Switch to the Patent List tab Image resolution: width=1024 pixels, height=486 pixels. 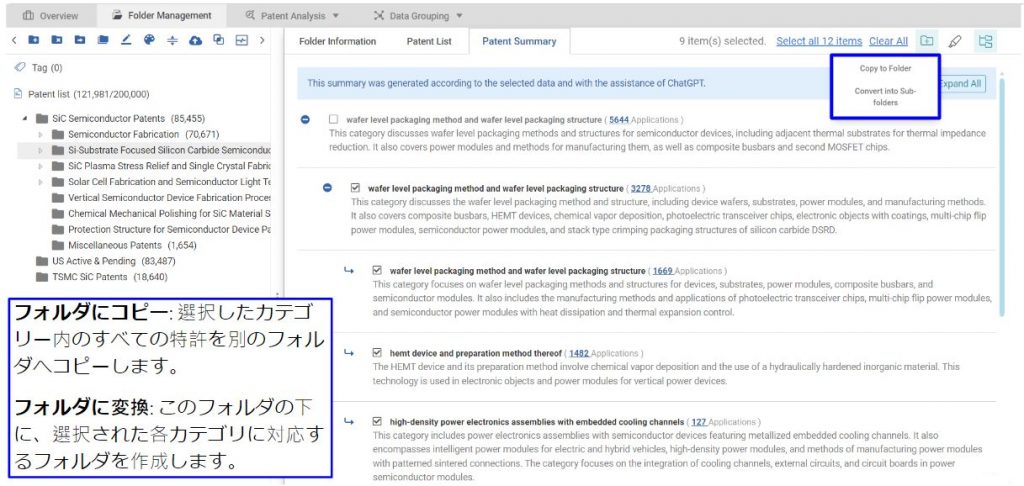coord(429,41)
